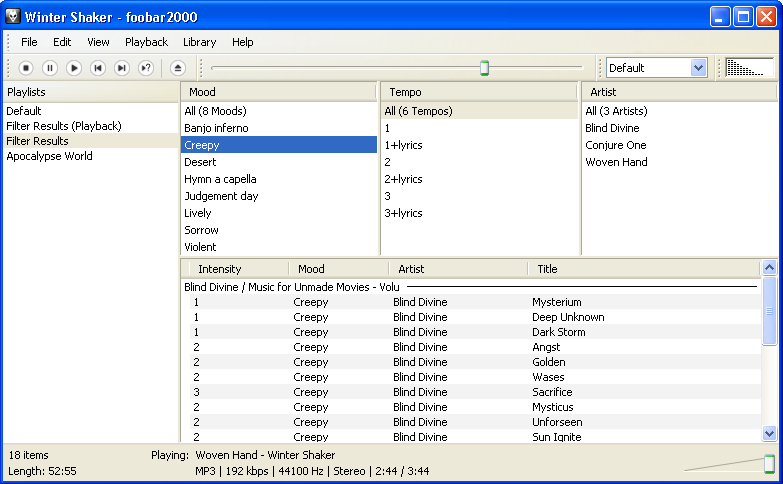Click the seek bar slider handle
The height and width of the screenshot is (484, 783).
(x=484, y=67)
